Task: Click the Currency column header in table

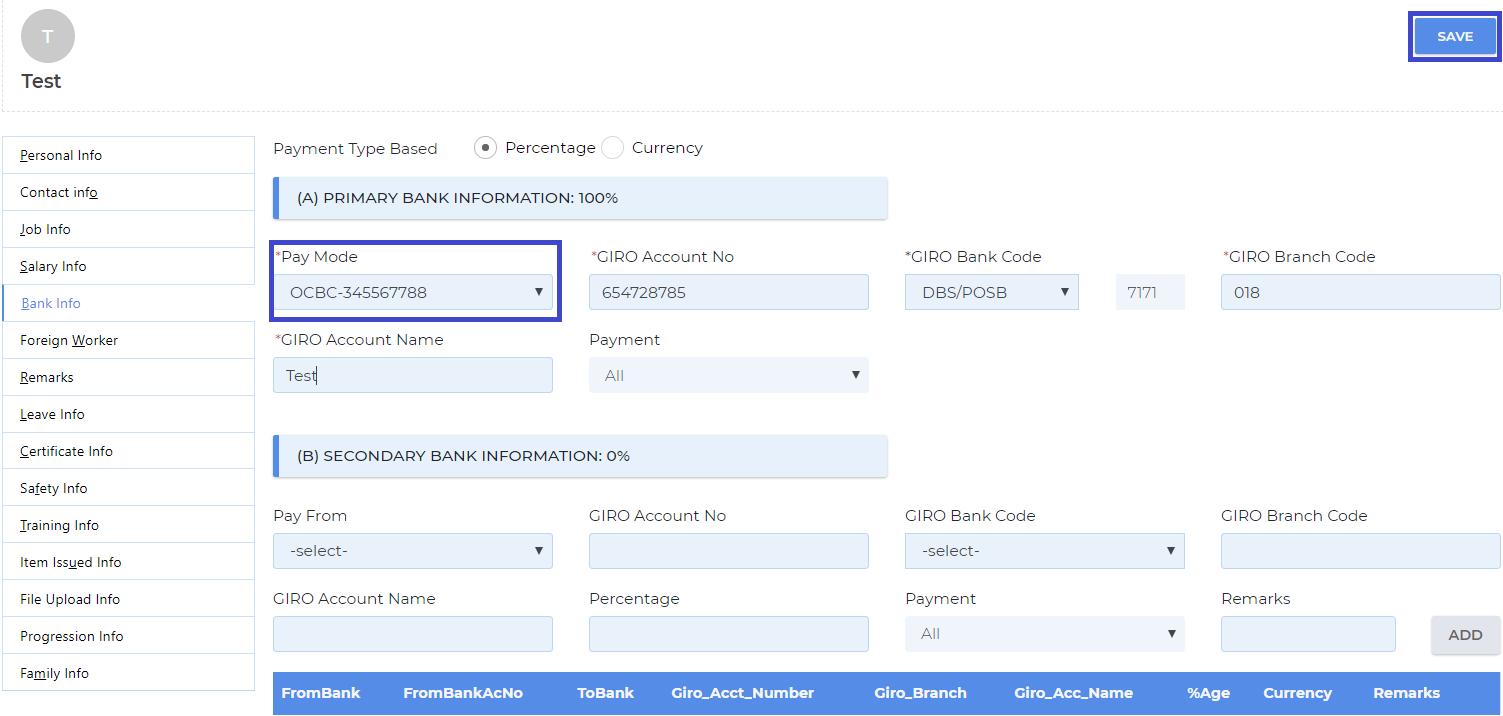Action: (1297, 693)
